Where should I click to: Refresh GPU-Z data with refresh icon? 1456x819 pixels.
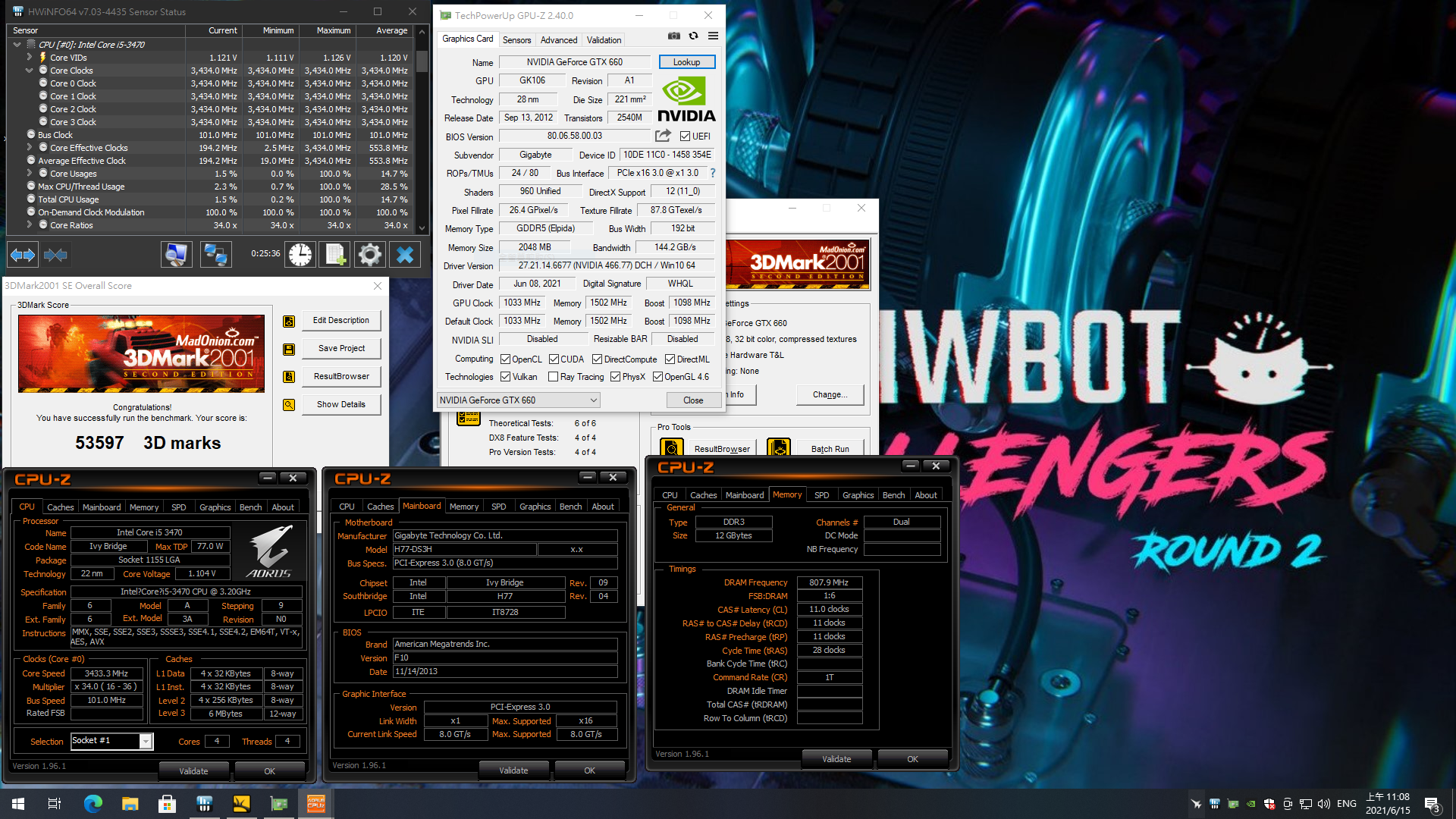[693, 36]
